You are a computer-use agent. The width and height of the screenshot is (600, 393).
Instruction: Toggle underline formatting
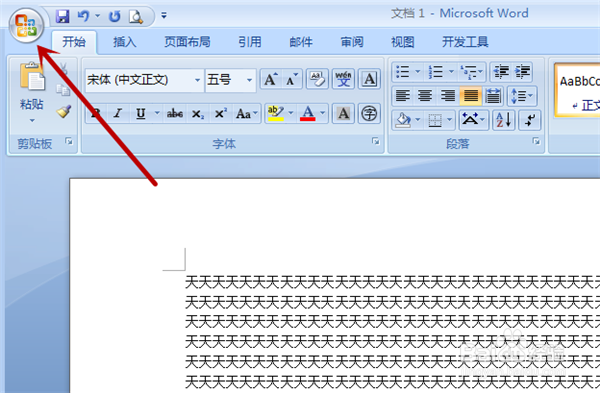pyautogui.click(x=141, y=113)
